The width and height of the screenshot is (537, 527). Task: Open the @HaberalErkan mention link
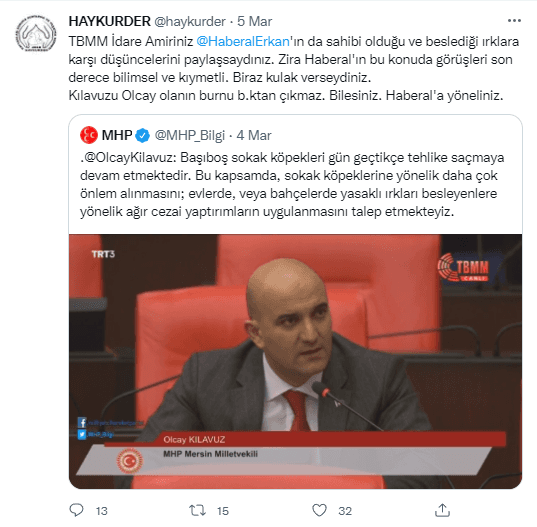(243, 41)
